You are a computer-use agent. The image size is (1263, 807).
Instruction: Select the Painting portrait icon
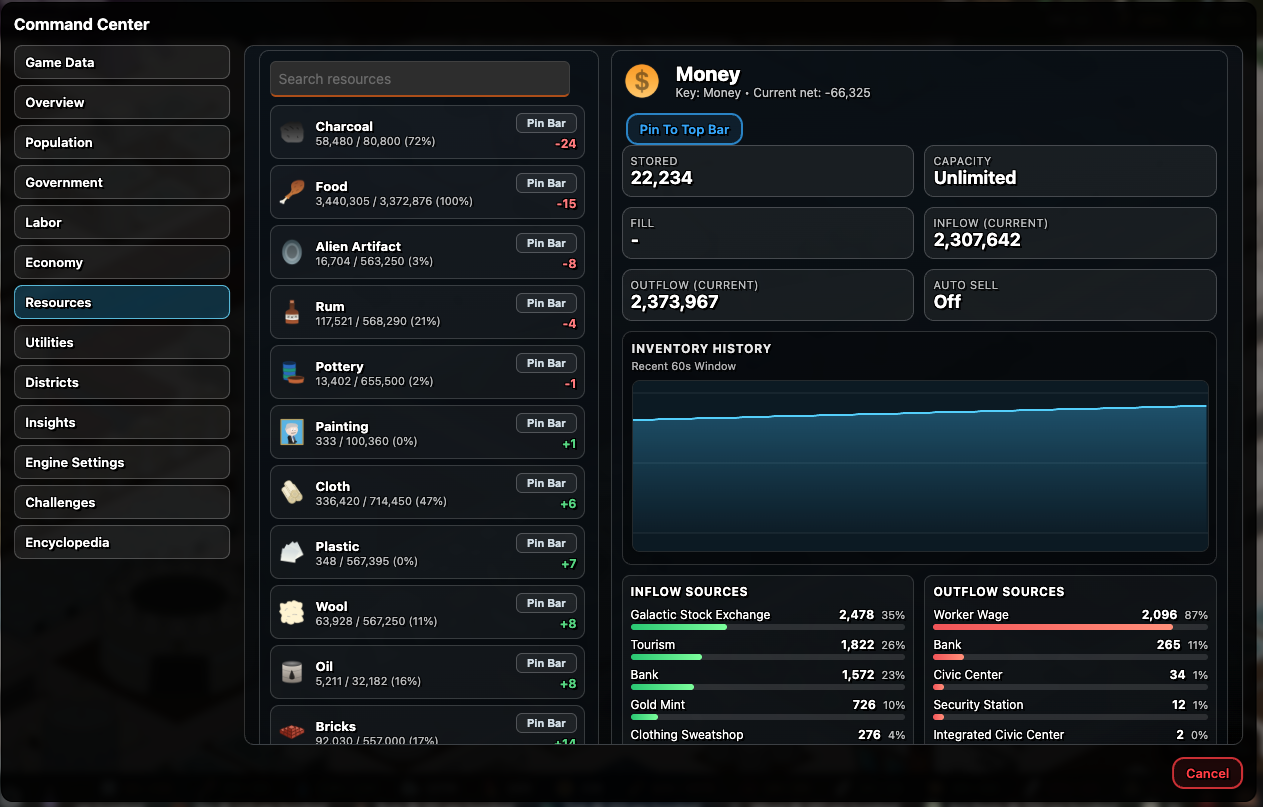pyautogui.click(x=292, y=433)
